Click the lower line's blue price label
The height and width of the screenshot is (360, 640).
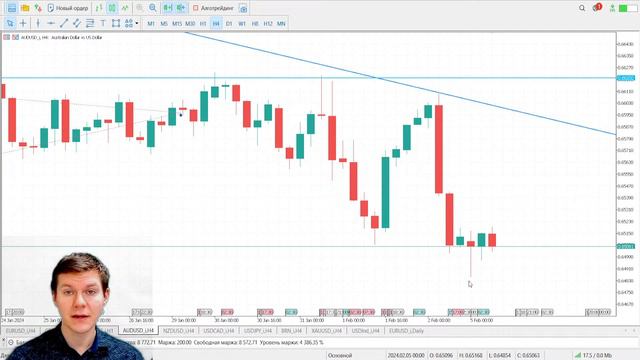click(x=626, y=246)
